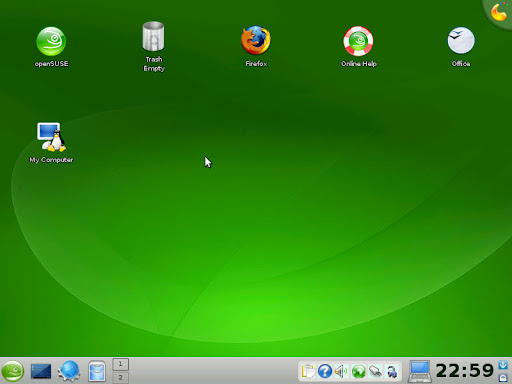The width and height of the screenshot is (512, 384).
Task: Open the openSUSE start menu button
Action: coord(13,371)
